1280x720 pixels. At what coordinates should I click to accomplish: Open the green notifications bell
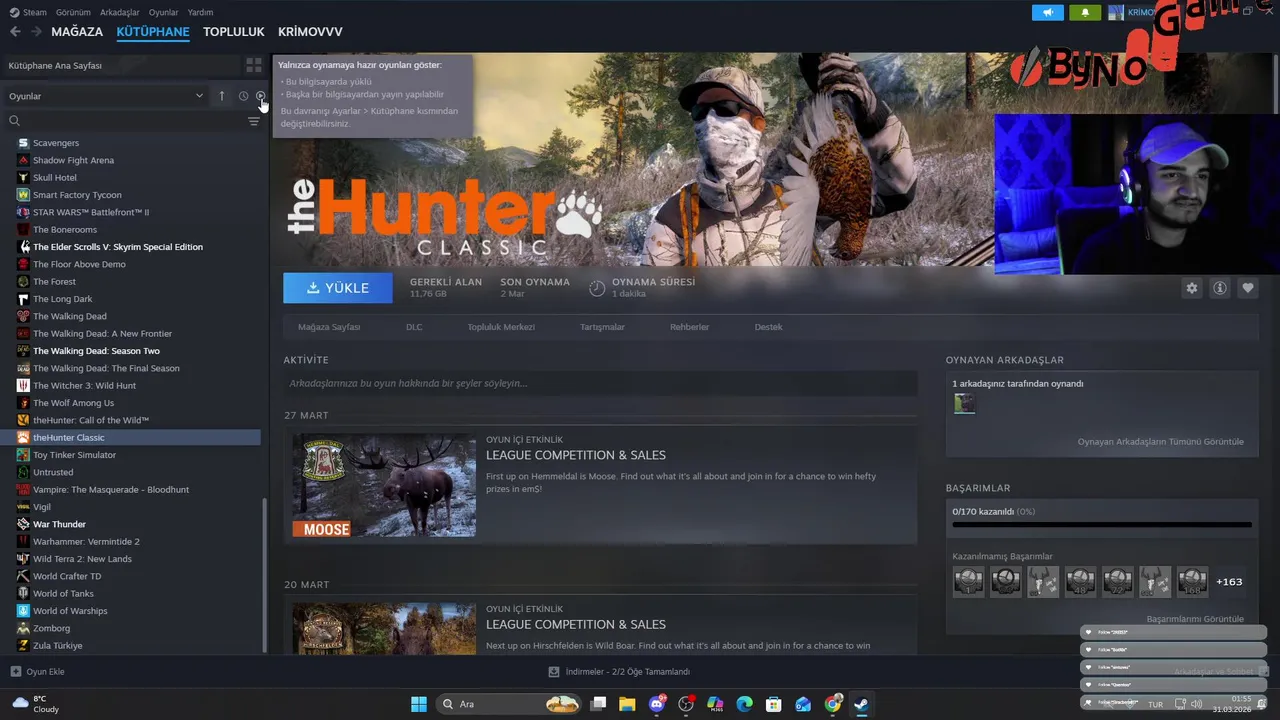tap(1085, 12)
